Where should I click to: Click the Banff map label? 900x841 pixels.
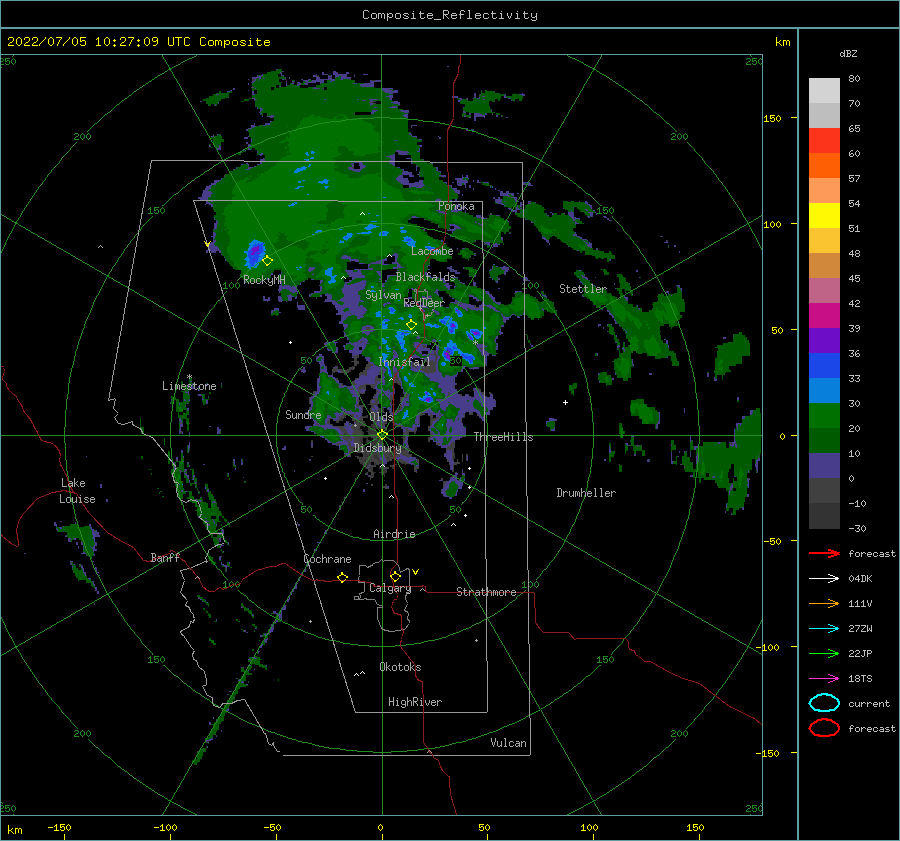pos(165,557)
